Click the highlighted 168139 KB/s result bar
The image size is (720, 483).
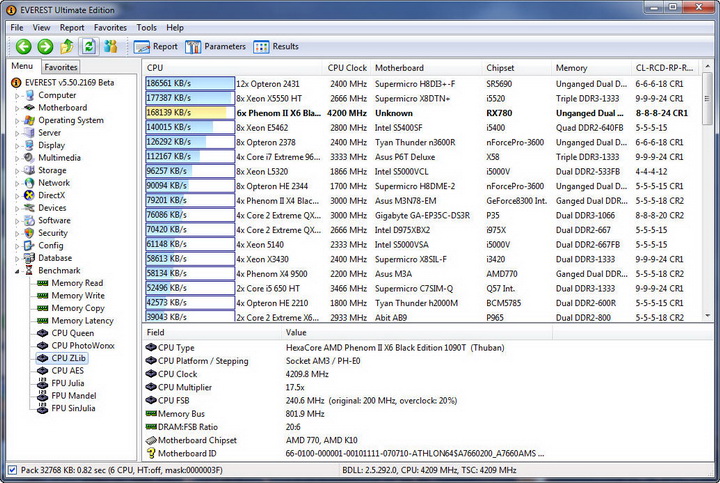tap(190, 112)
